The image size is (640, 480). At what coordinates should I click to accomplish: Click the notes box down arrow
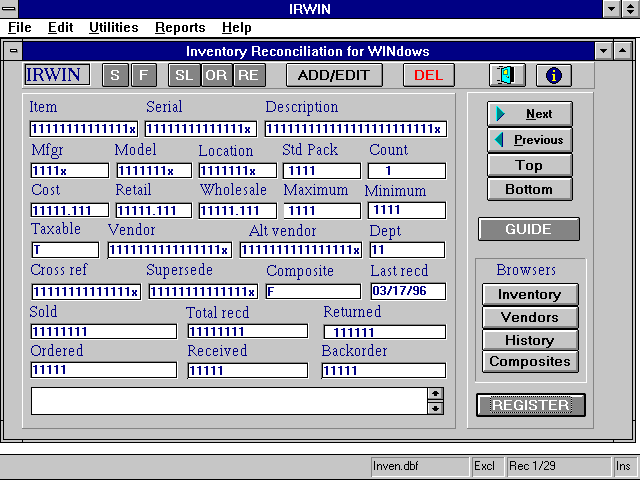[x=435, y=407]
